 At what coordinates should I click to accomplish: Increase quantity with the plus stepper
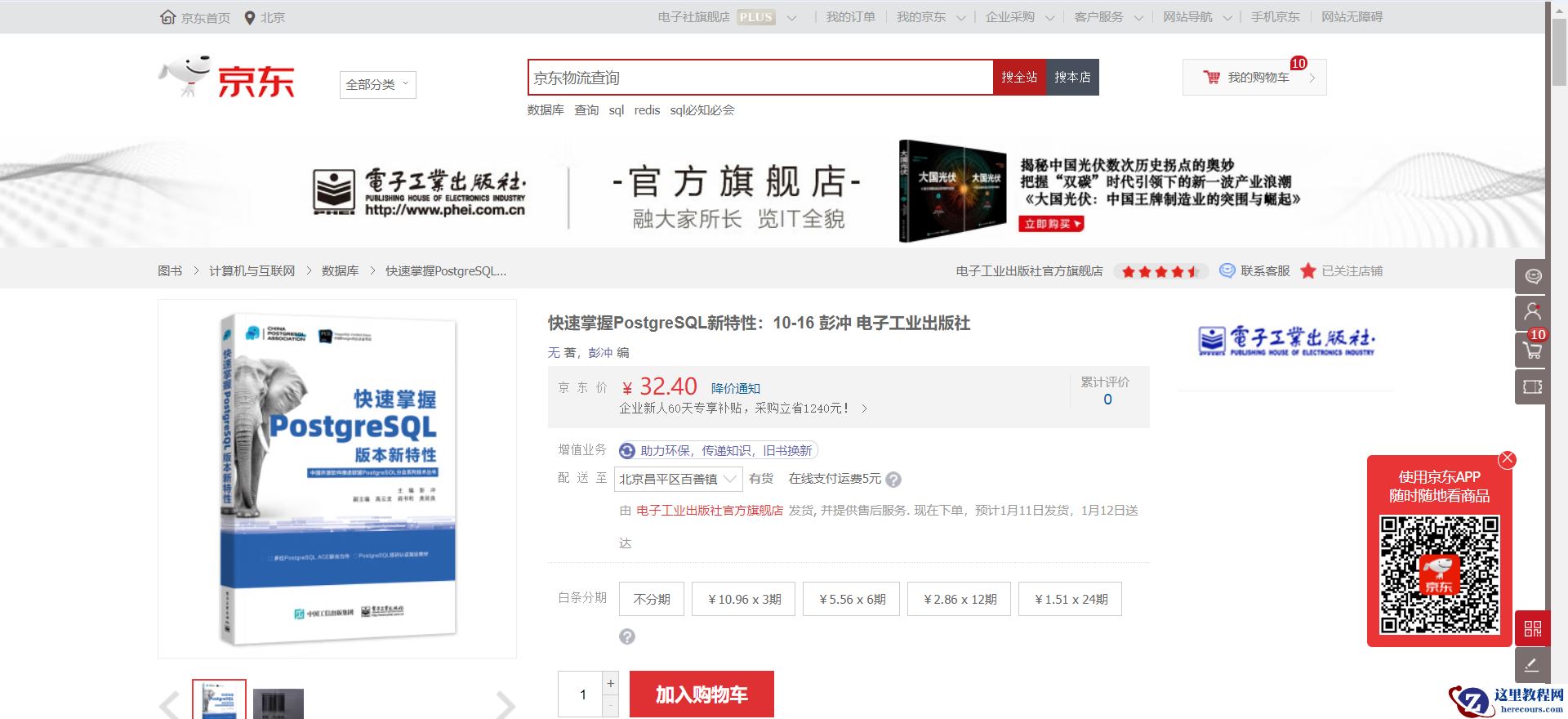click(x=610, y=683)
